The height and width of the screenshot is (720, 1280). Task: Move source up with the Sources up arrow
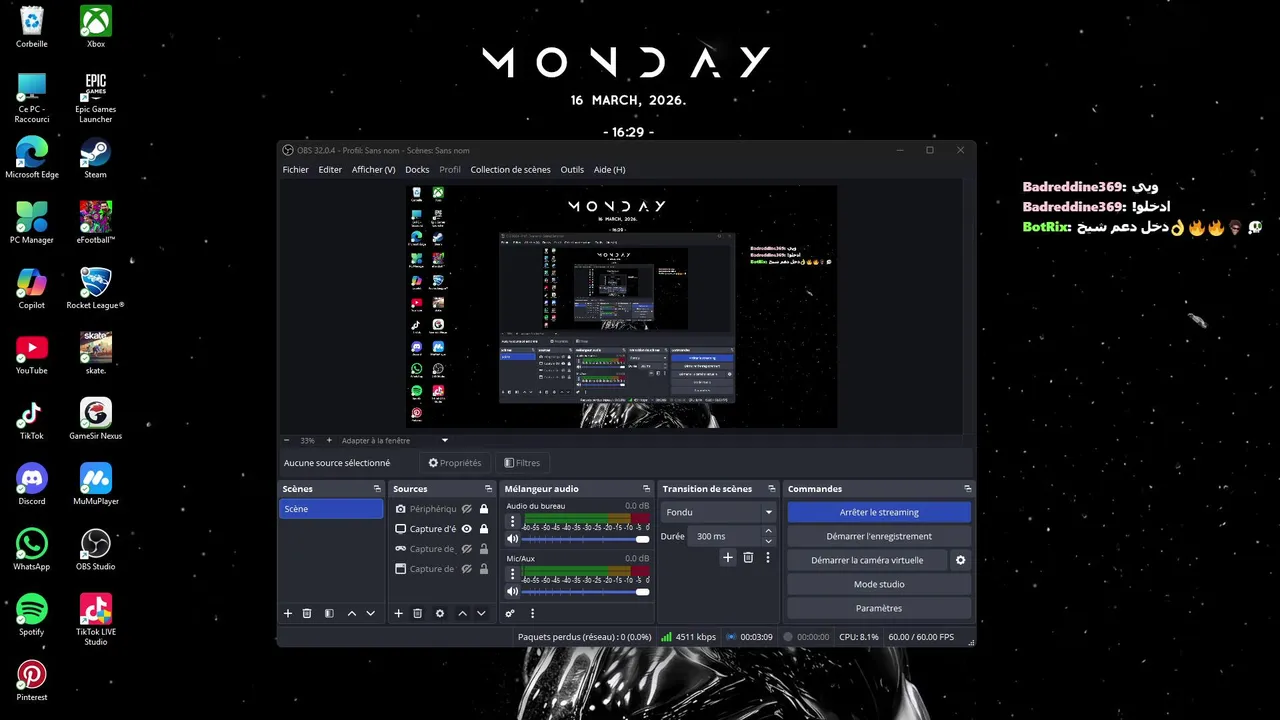[x=462, y=613]
